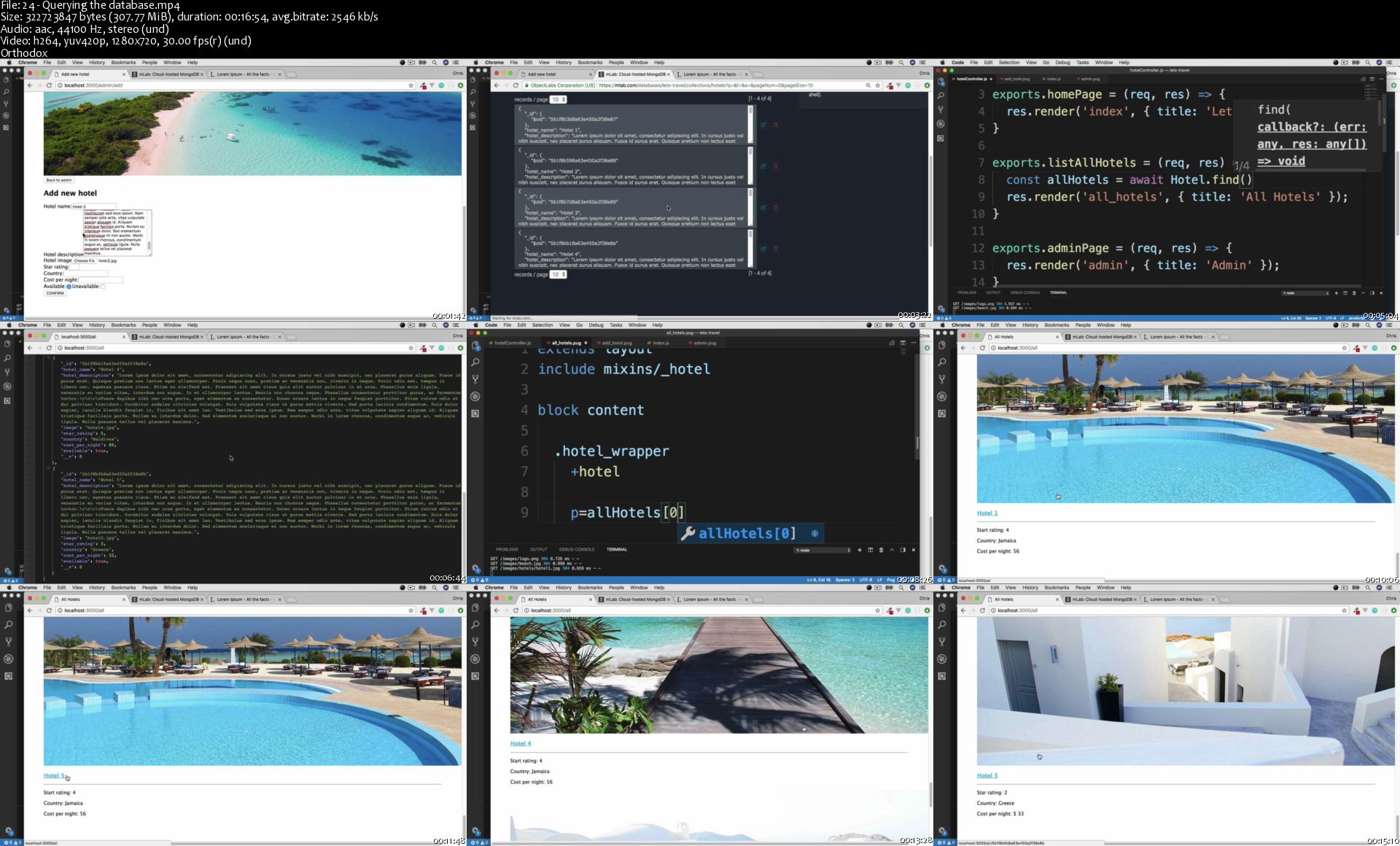1400x846 pixels.
Task: Delete the Hotel 2 record in mLab
Action: [x=775, y=166]
